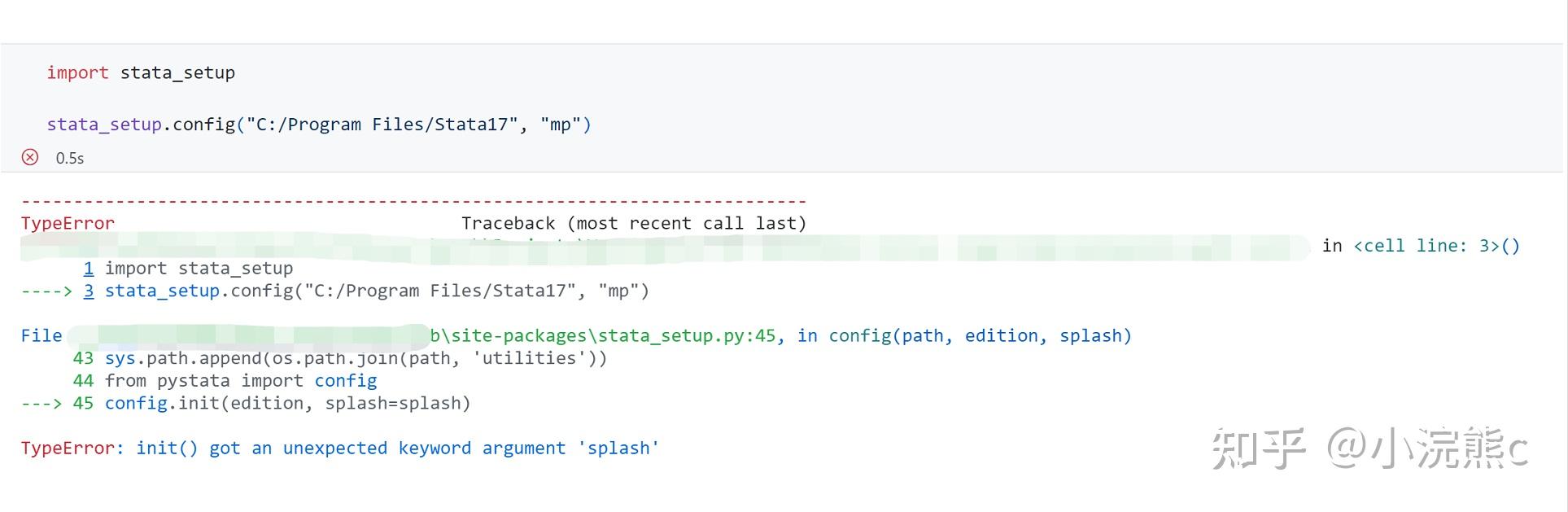This screenshot has width=1568, height=512.
Task: Click the 0.5s execution time label
Action: [x=70, y=159]
